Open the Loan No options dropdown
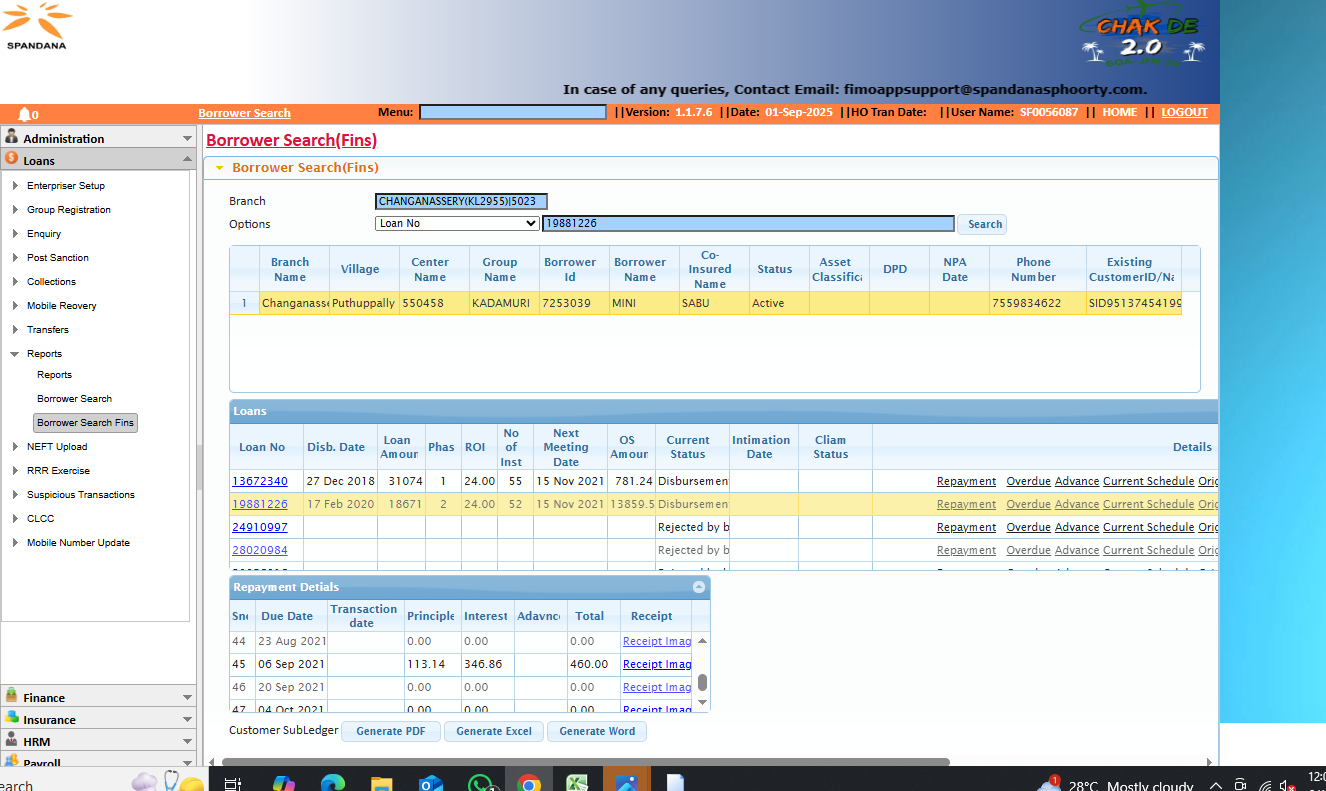 (x=456, y=224)
